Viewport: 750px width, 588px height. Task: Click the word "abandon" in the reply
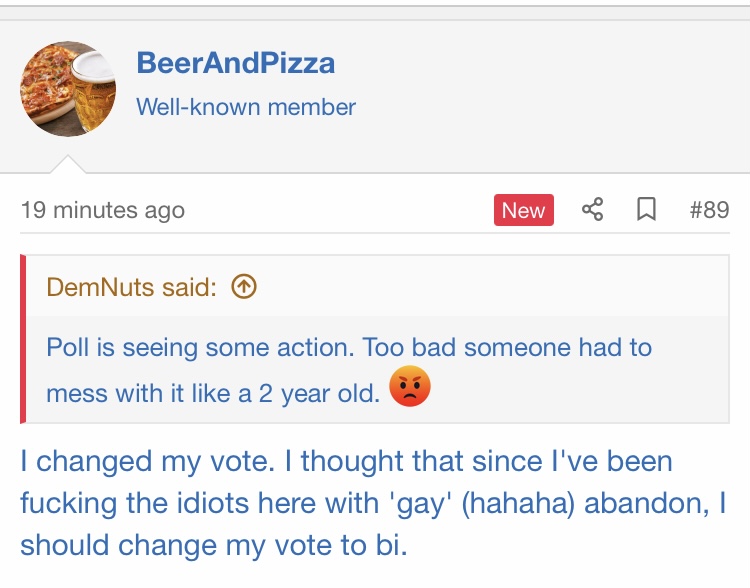pos(647,504)
